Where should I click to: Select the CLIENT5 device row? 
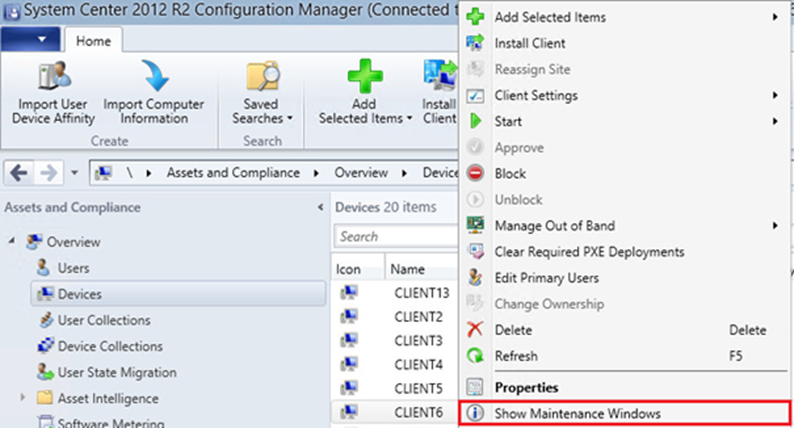(395, 388)
